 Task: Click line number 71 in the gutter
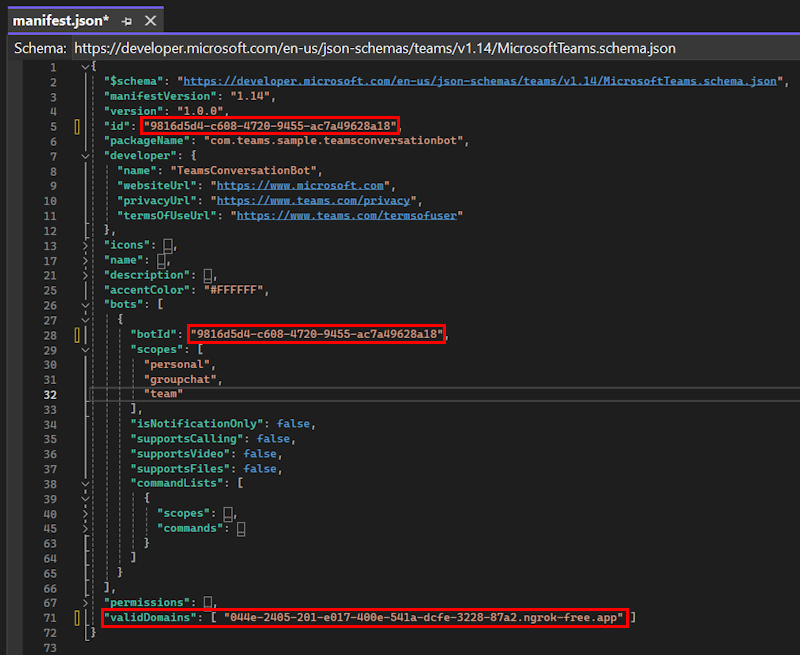(50, 618)
